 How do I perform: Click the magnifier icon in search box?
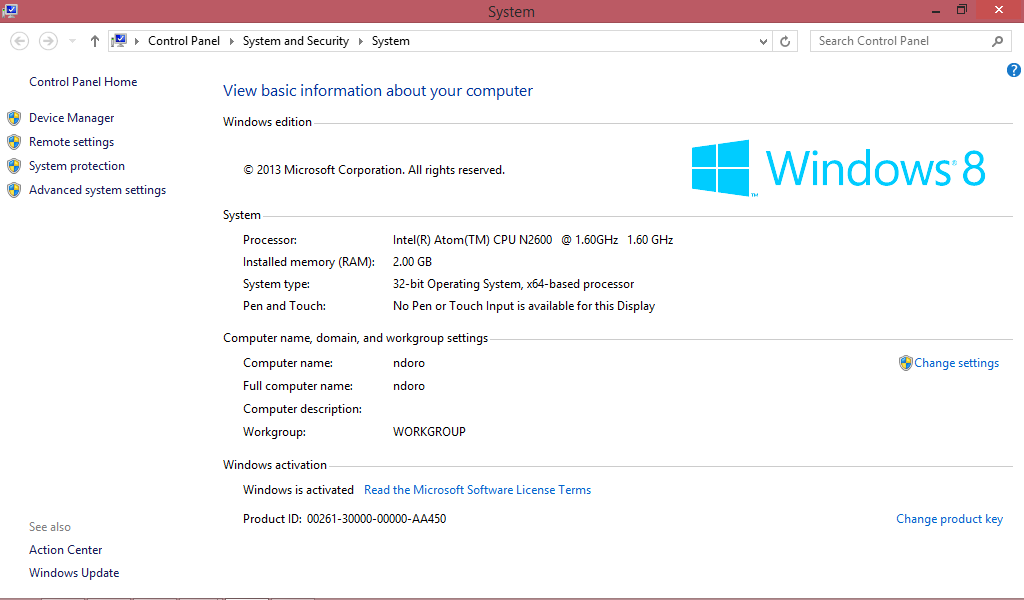click(x=997, y=41)
